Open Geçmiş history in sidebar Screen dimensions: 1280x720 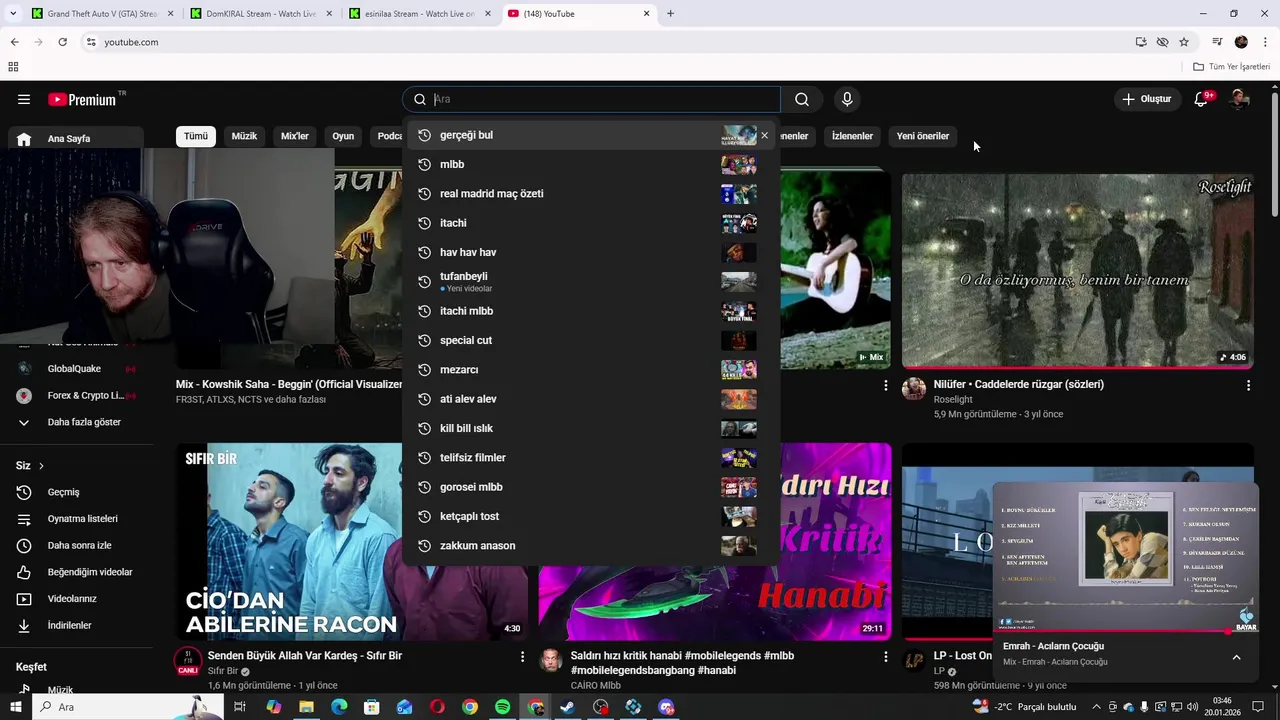[x=76, y=492]
